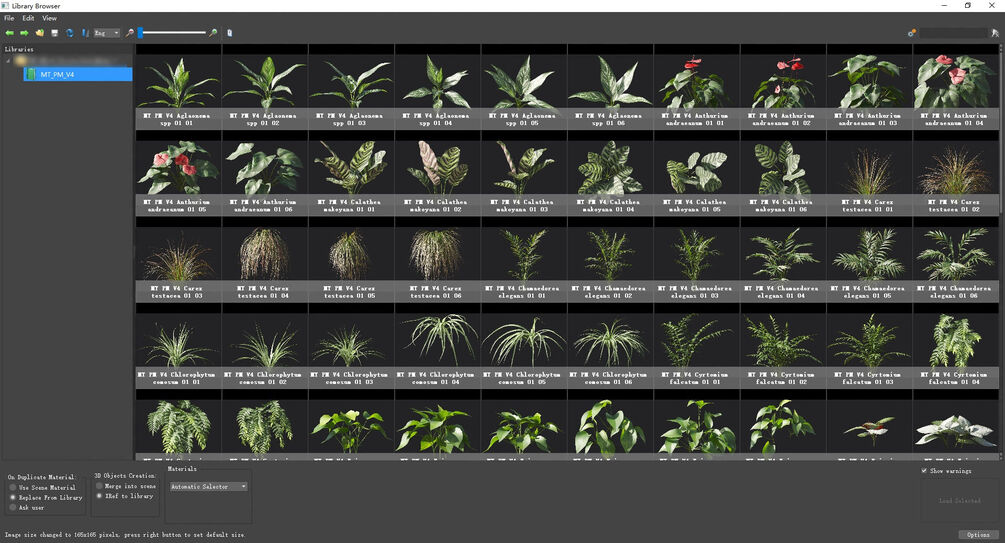The image size is (1005, 543).
Task: Click the Options button
Action: click(x=978, y=535)
